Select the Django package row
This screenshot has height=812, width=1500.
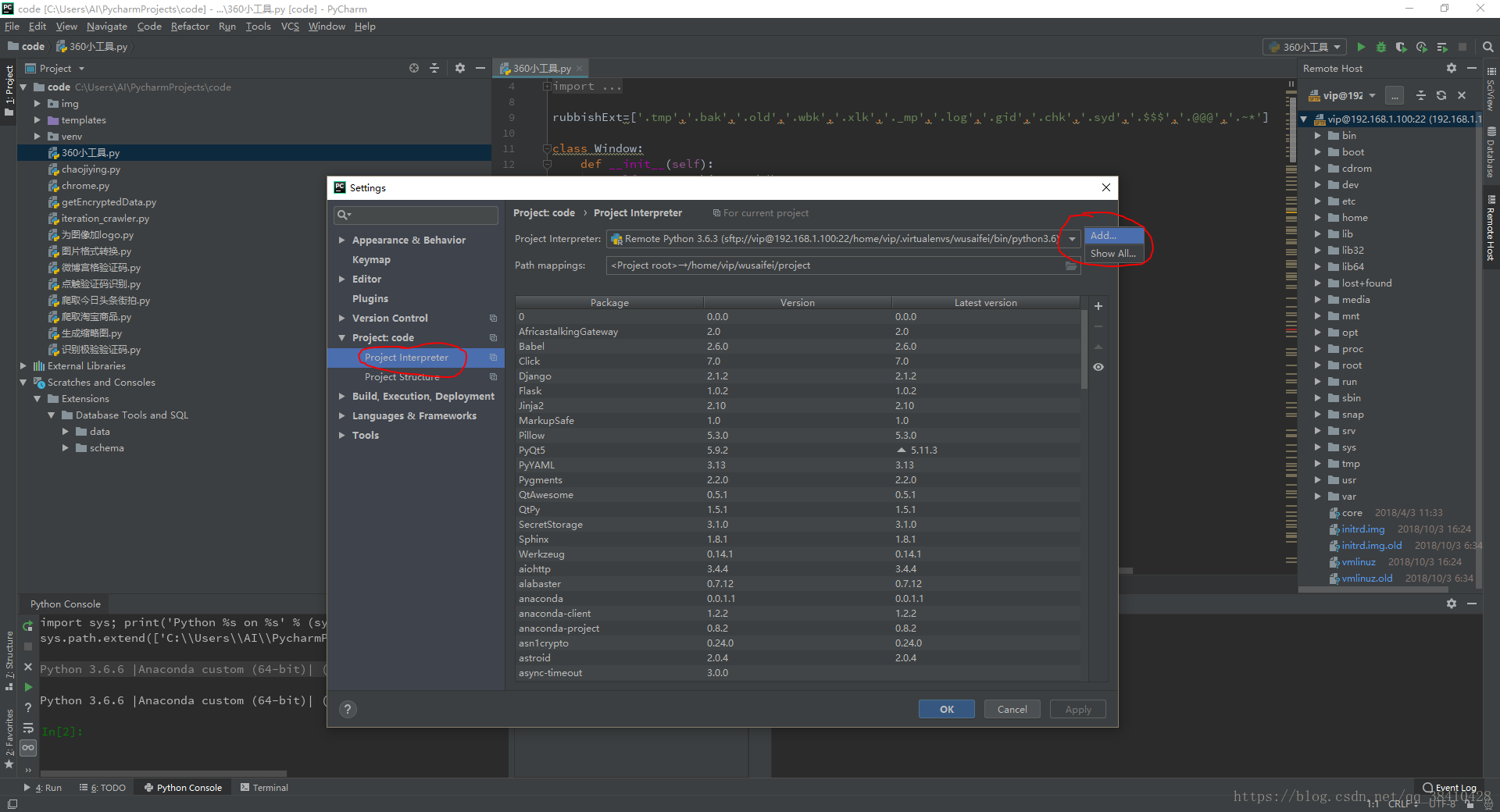point(797,376)
